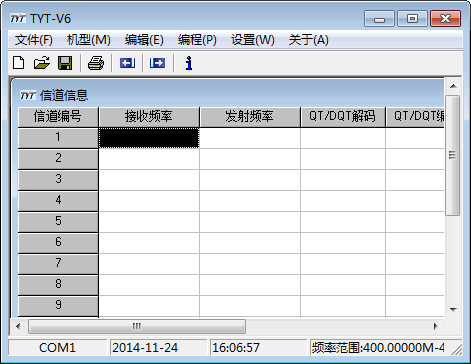Open the 设置(W) menu
The width and height of the screenshot is (471, 364).
(x=253, y=40)
